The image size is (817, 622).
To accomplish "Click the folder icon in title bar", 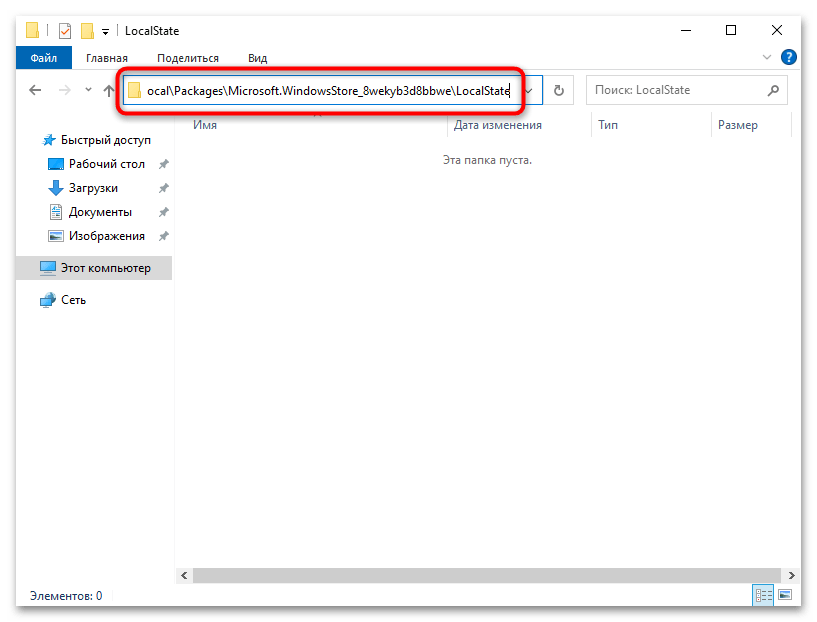I will coord(32,30).
